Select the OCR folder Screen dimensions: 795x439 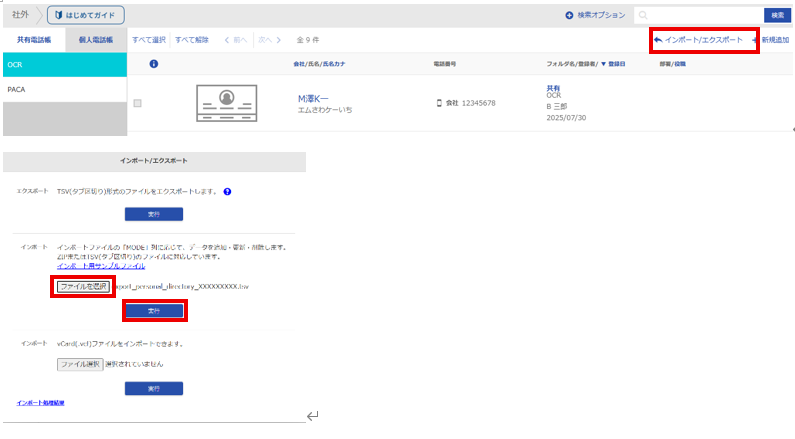click(65, 65)
